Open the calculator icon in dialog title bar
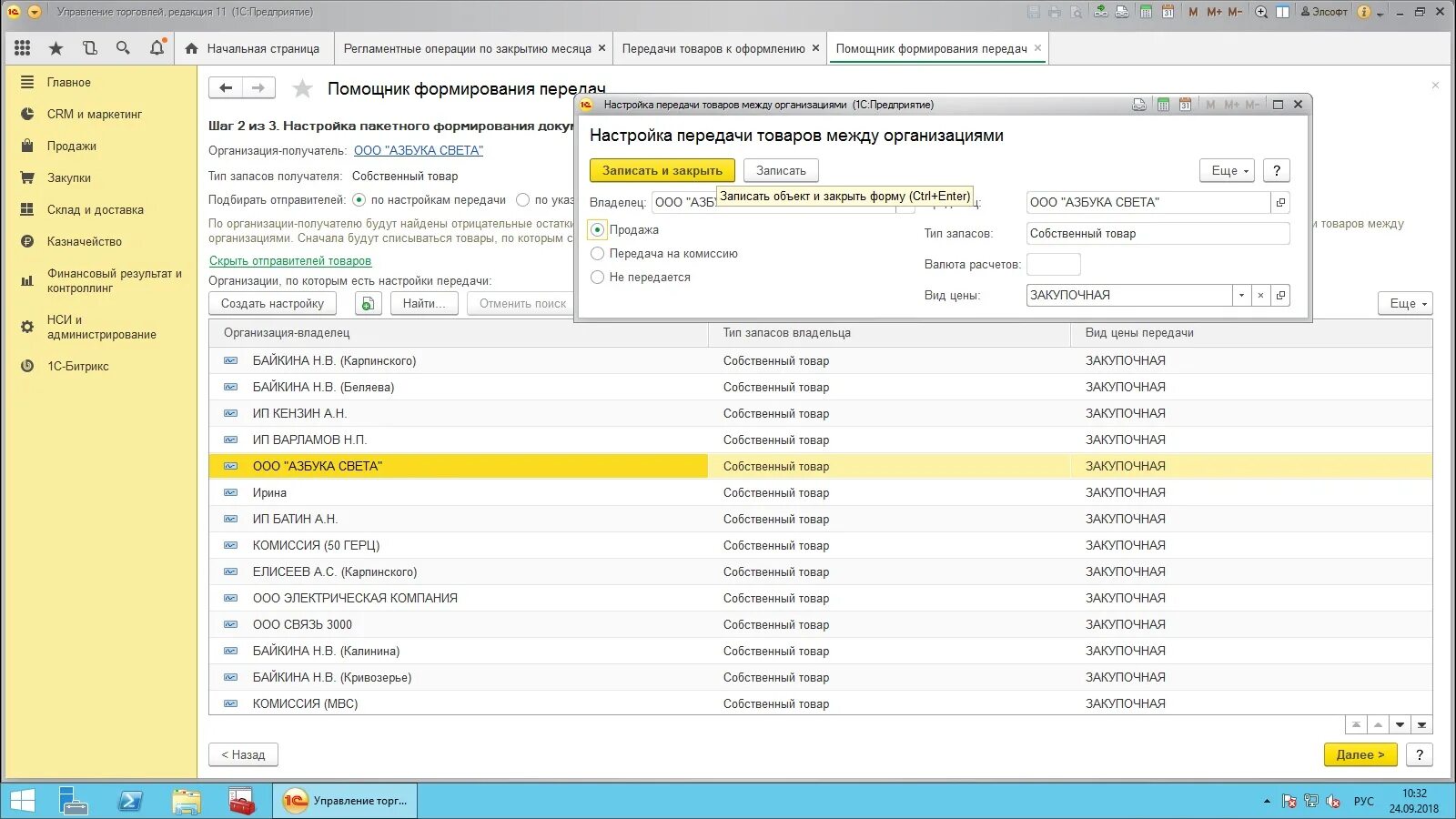Viewport: 1456px width, 819px height. click(1163, 105)
